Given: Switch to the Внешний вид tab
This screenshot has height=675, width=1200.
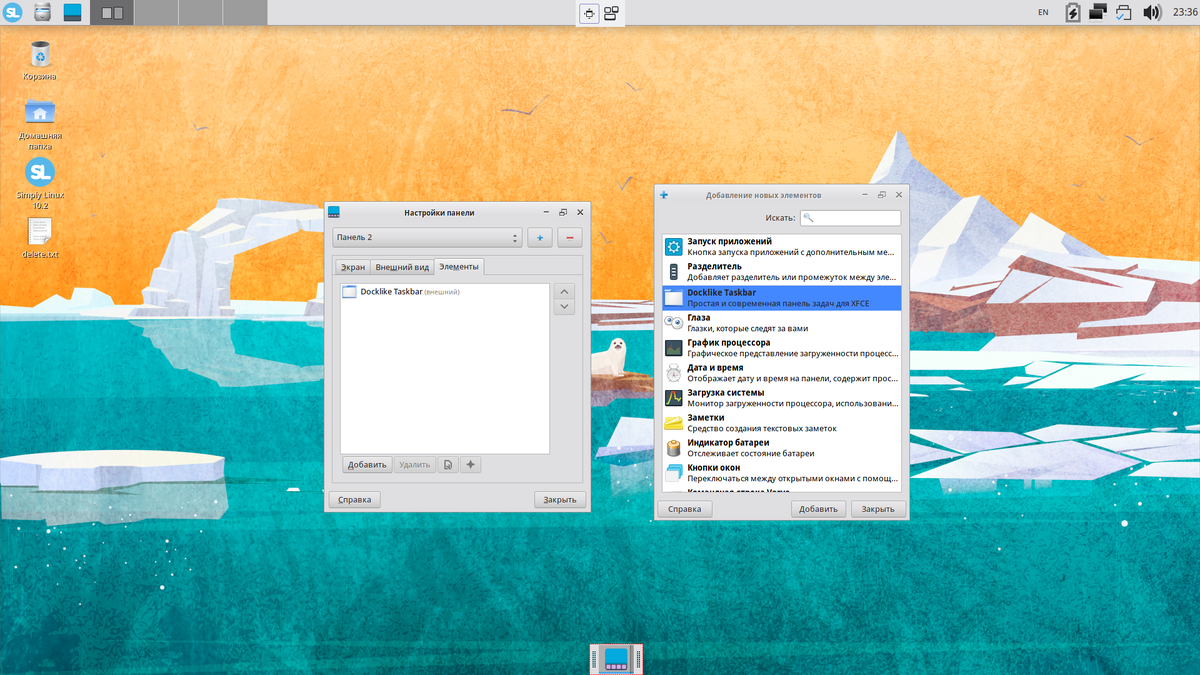Looking at the screenshot, I should pos(402,267).
